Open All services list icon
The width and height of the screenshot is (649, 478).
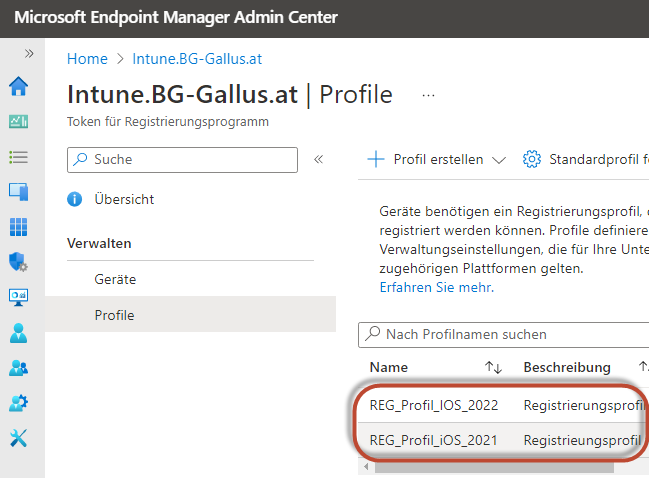[18, 157]
